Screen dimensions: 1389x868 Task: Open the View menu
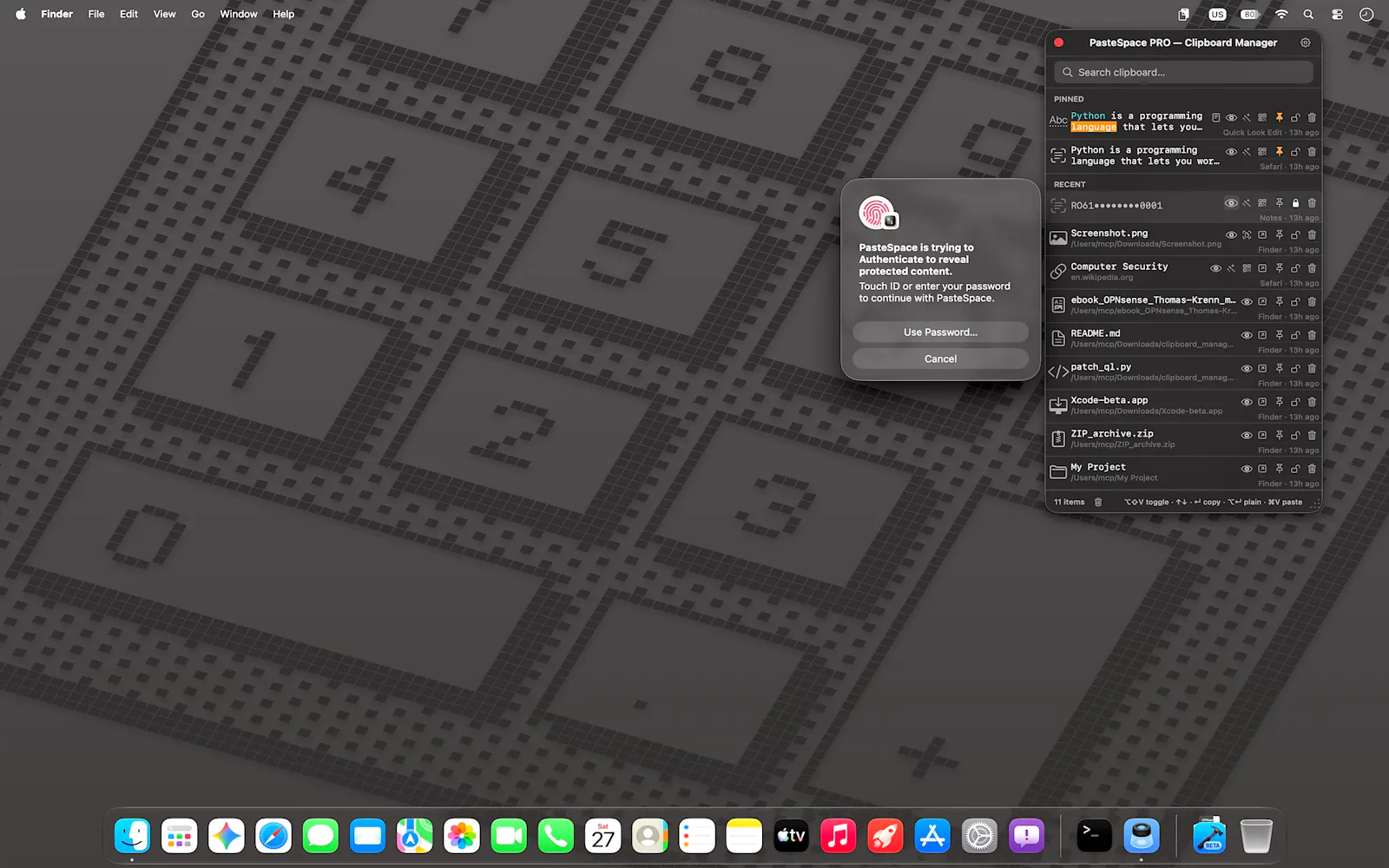coord(164,14)
